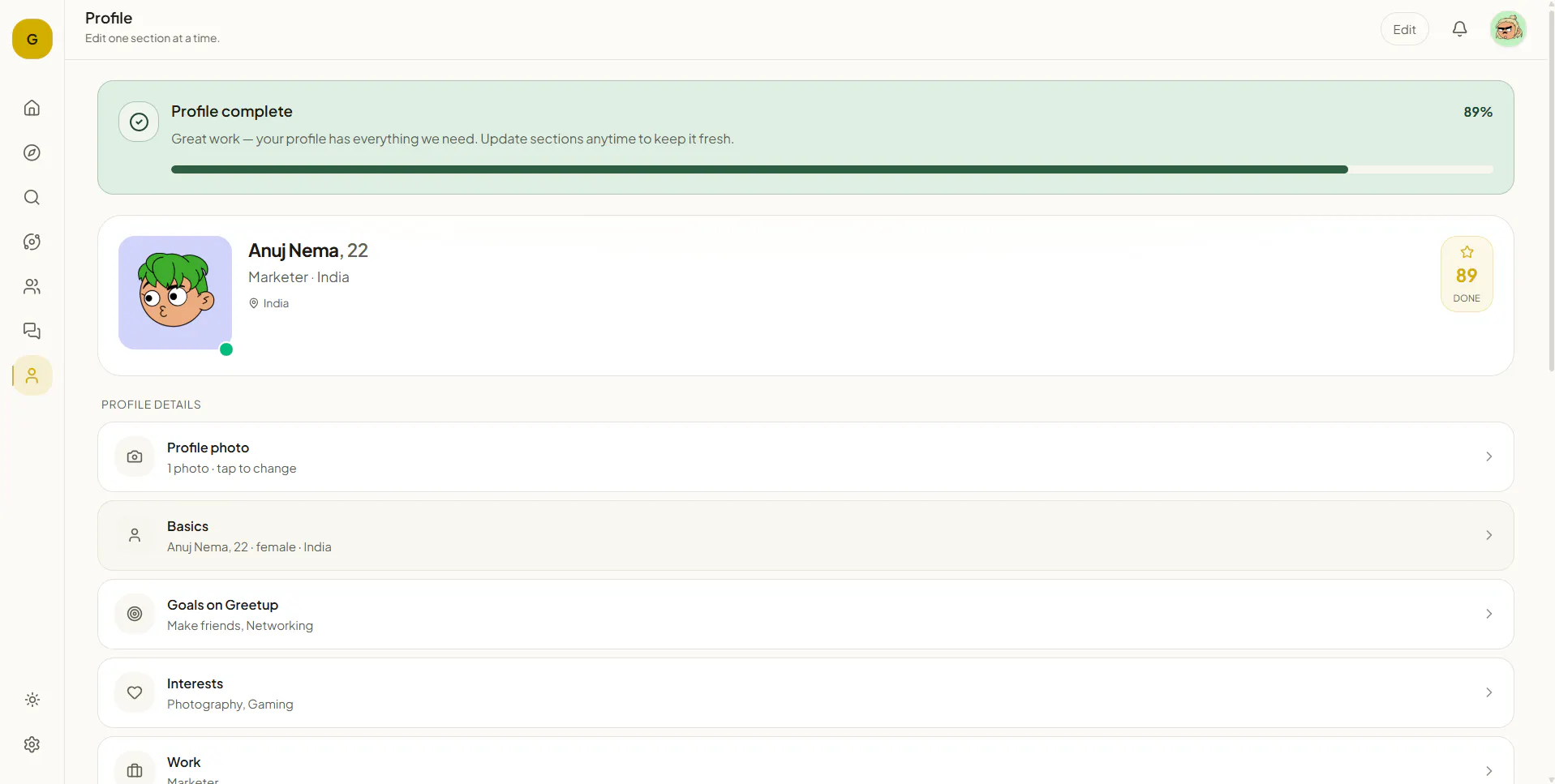Open the chat messages sidebar icon

coord(32,331)
